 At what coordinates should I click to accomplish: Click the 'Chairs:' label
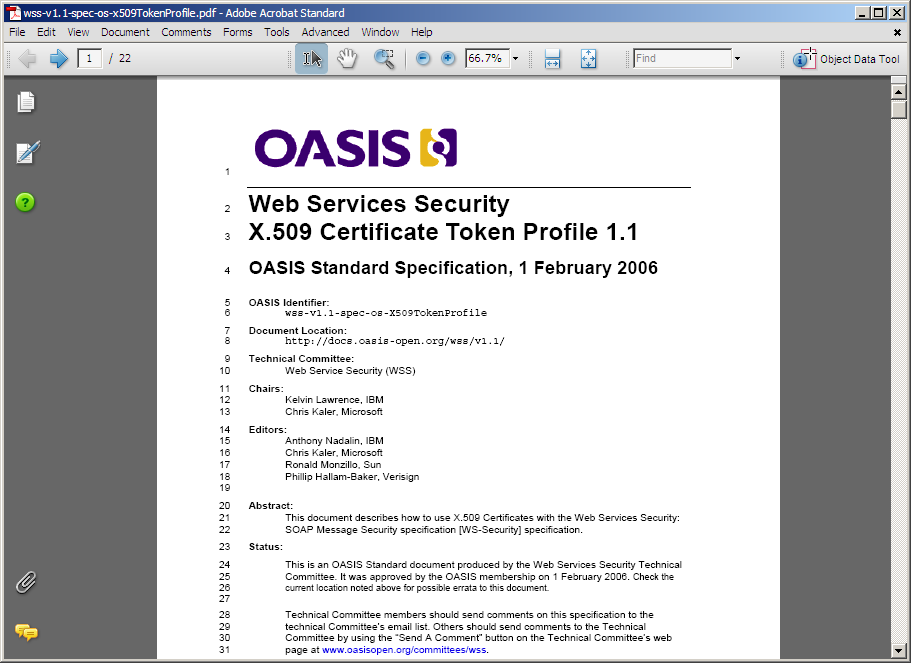point(266,389)
